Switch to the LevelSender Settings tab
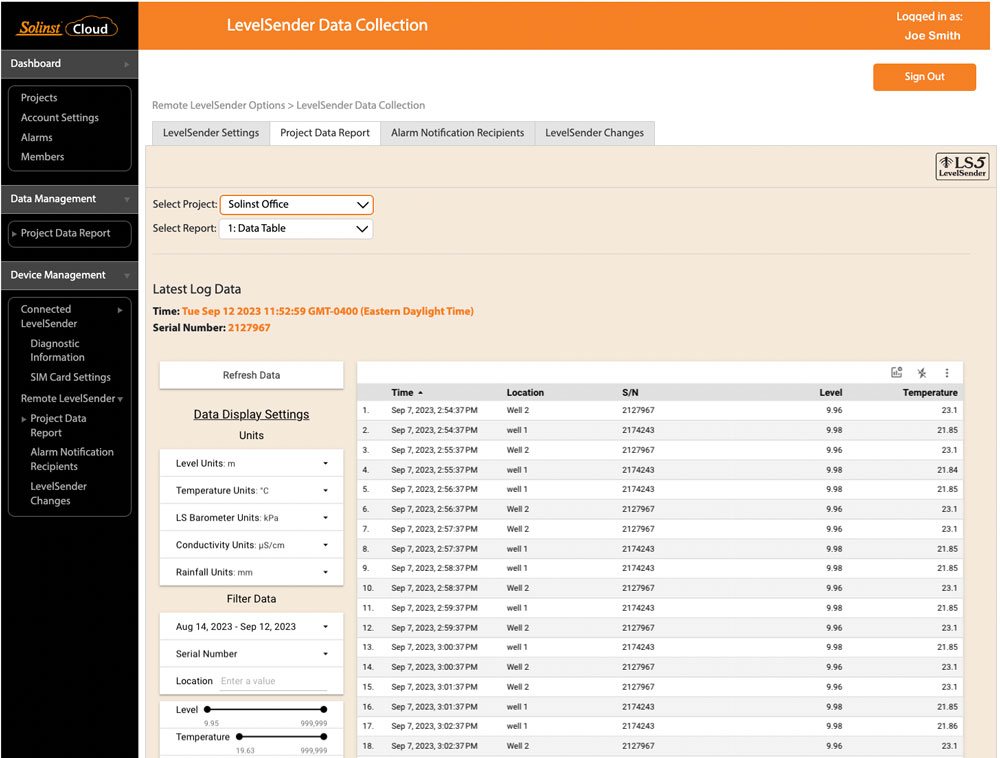The image size is (1000, 758). tap(211, 133)
